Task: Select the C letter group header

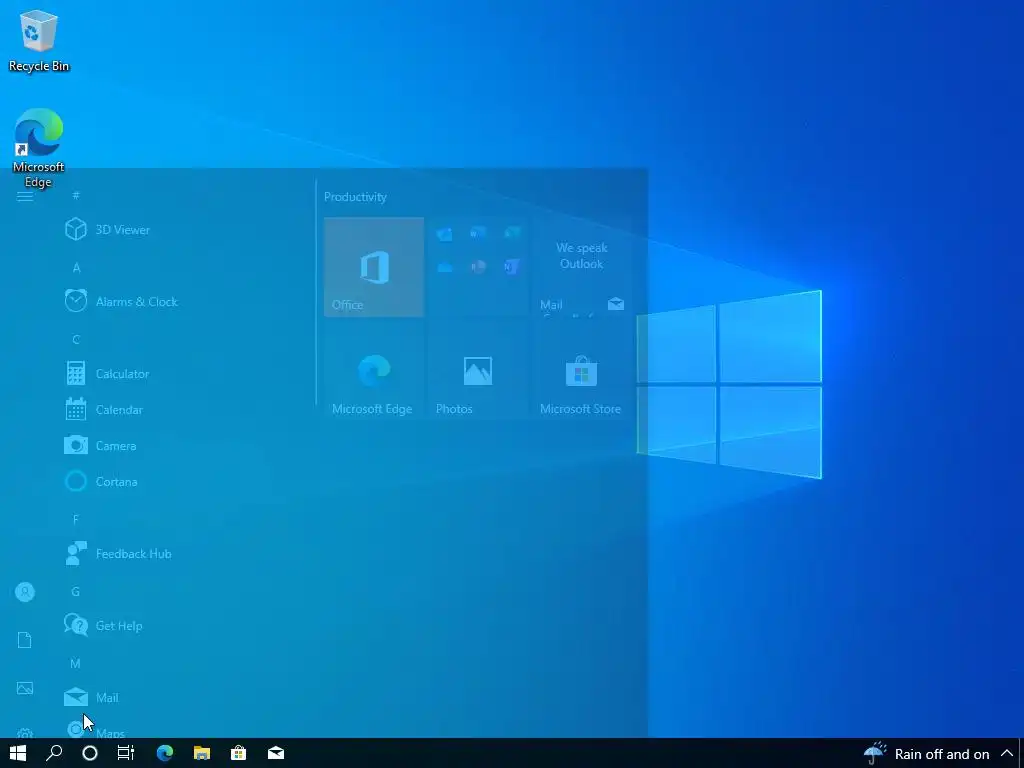Action: (x=76, y=339)
